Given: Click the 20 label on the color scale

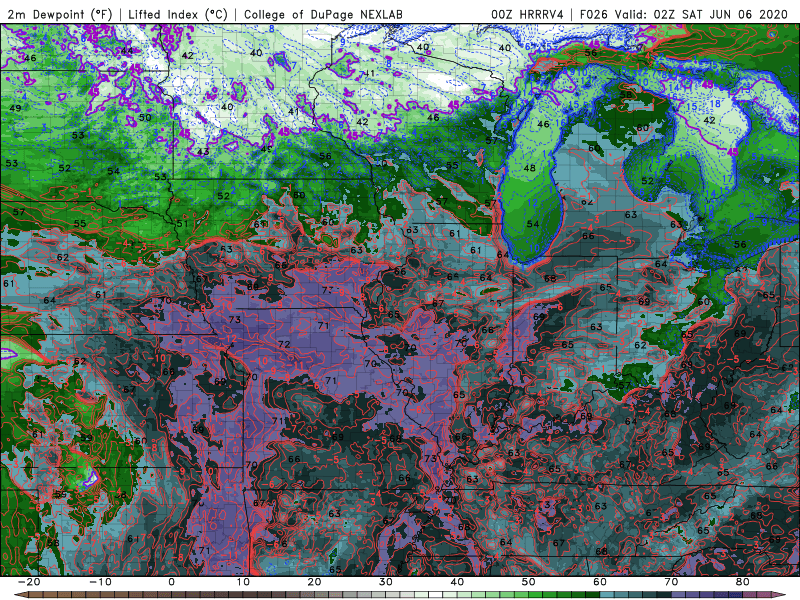Looking at the screenshot, I should click(314, 582).
